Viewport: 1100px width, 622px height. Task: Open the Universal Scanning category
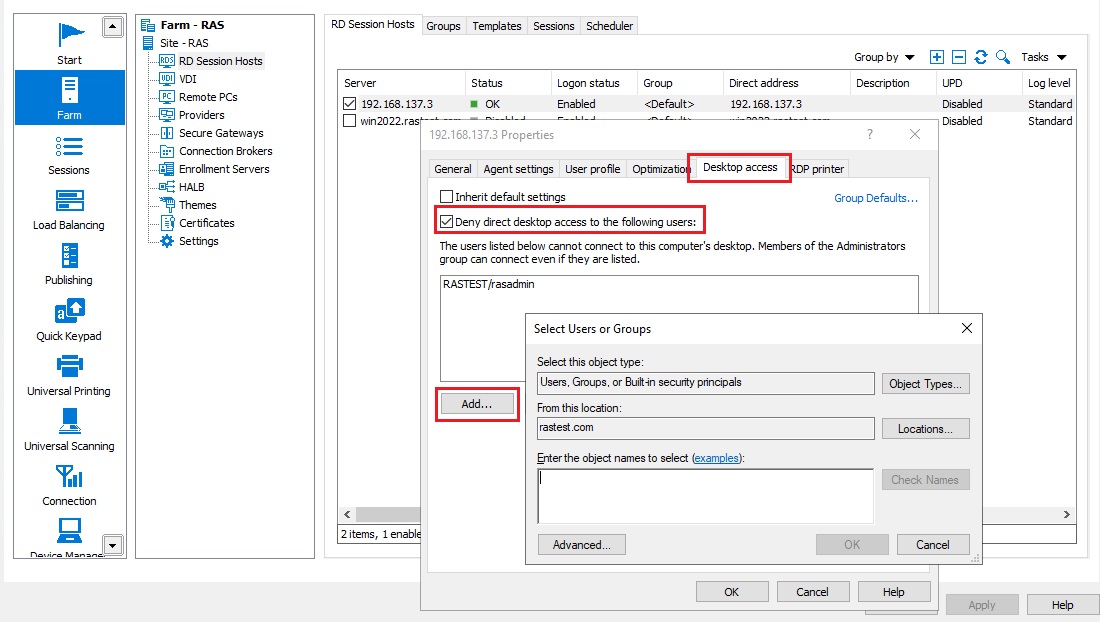[69, 430]
